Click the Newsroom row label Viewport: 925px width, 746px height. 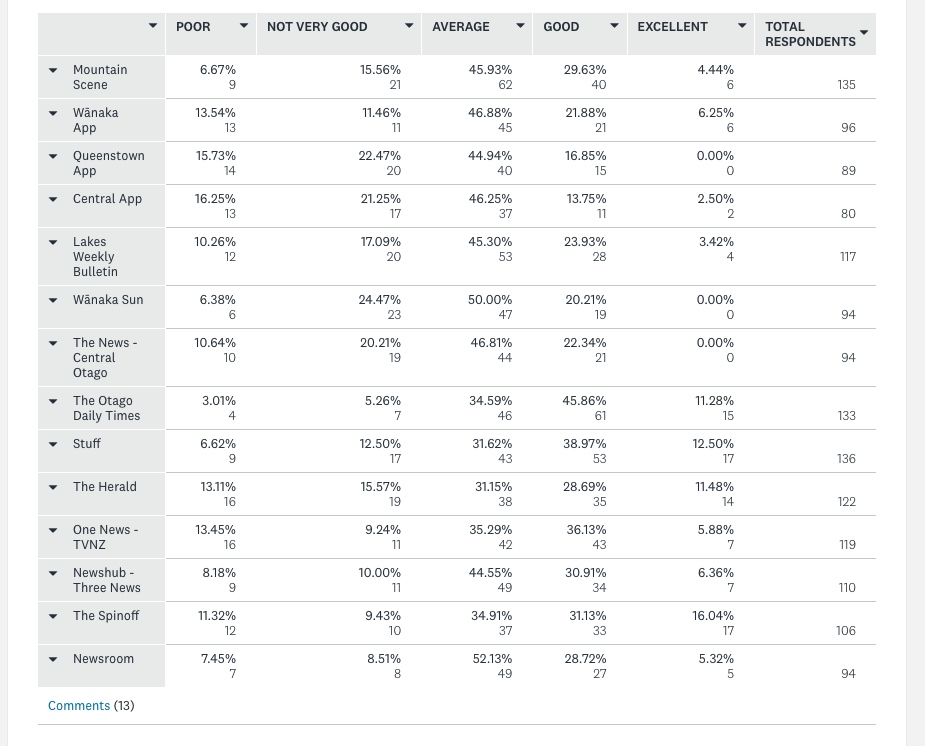click(103, 659)
